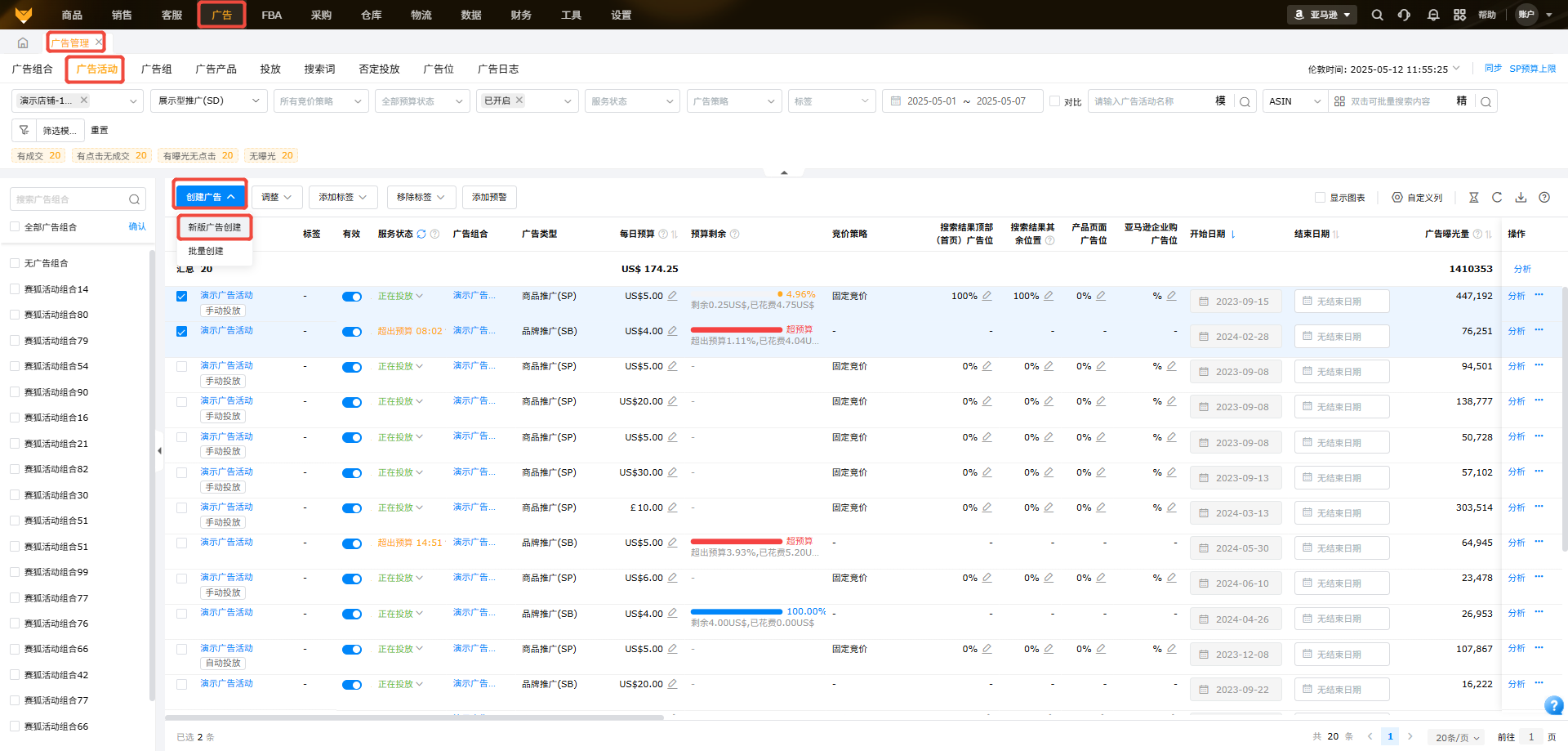Open the help question mark icon above table

pos(1544,198)
